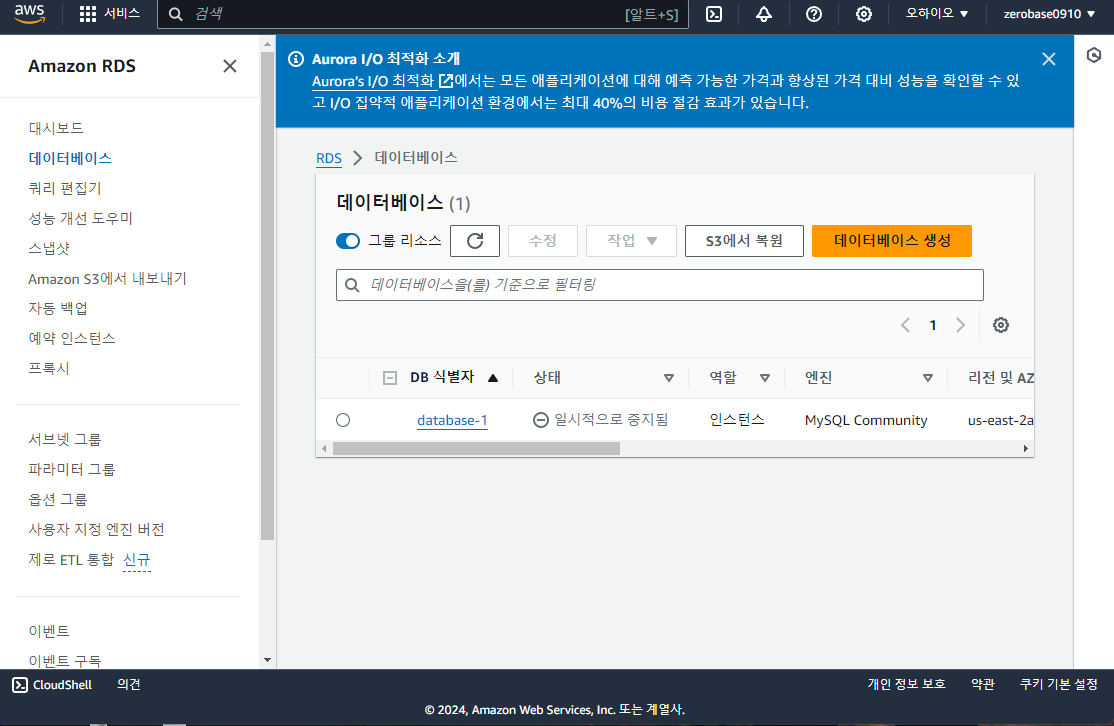Screen dimensions: 1114x726
Task: Open the 작업 actions dropdown
Action: pyautogui.click(x=632, y=241)
